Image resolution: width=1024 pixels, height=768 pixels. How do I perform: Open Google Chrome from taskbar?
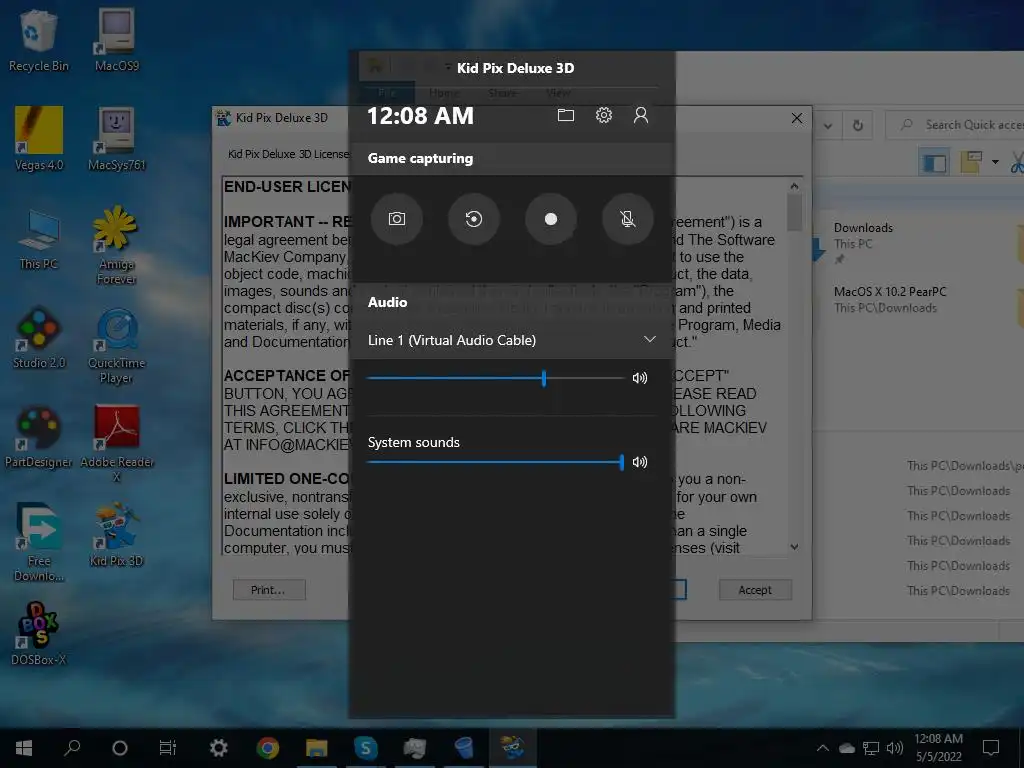click(x=267, y=748)
